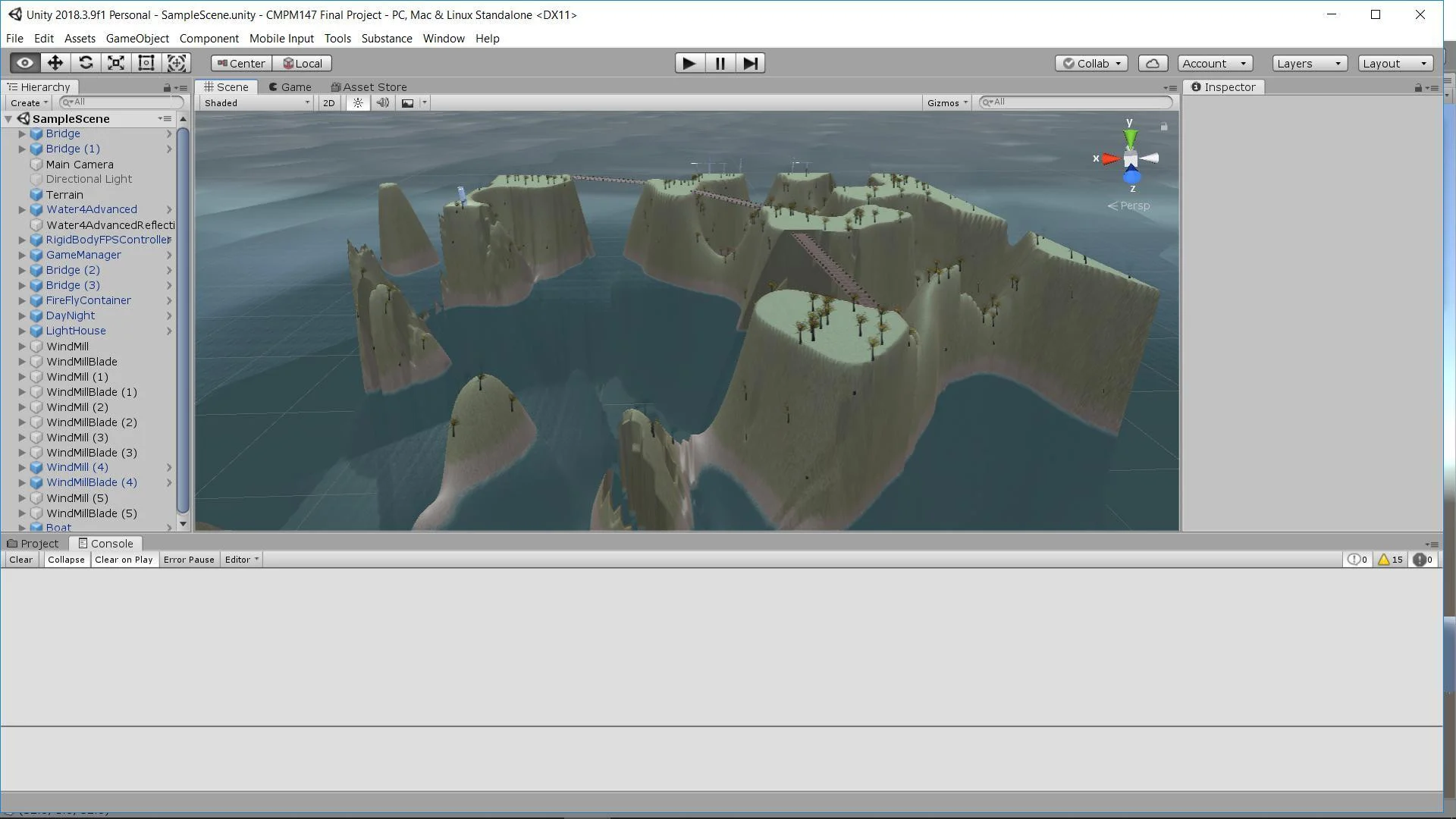This screenshot has width=1456, height=819.
Task: Click the Hand view tool
Action: point(24,63)
